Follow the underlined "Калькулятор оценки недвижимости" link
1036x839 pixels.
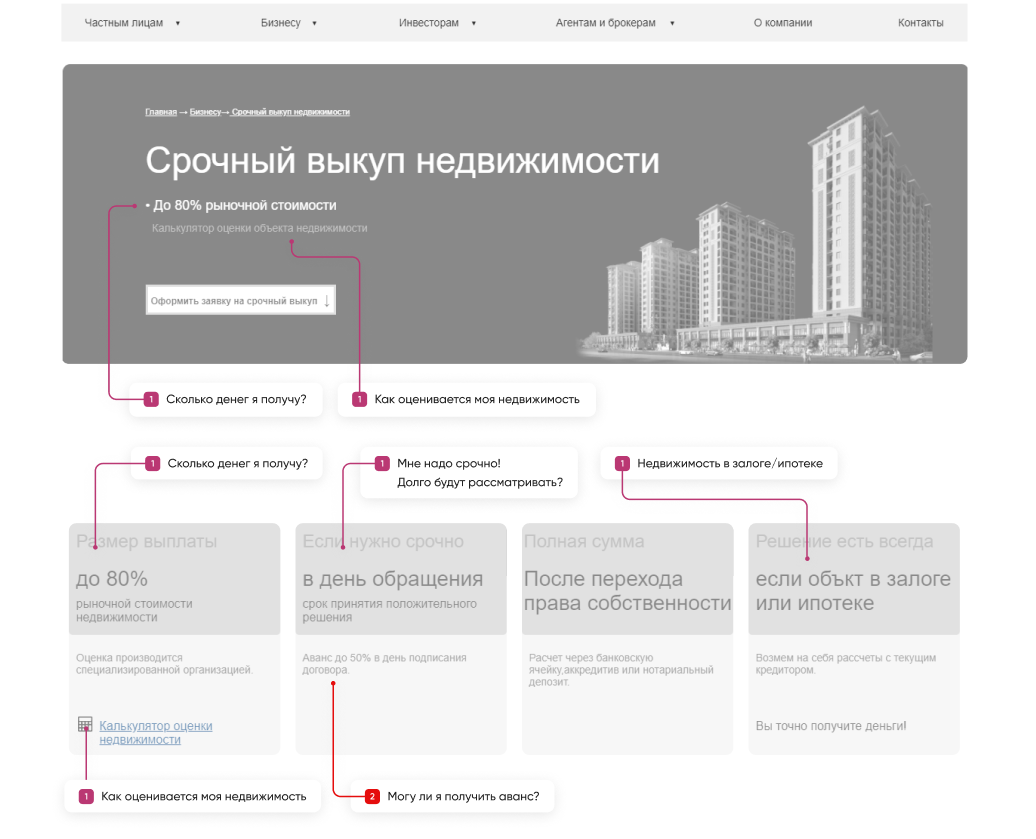click(x=155, y=733)
